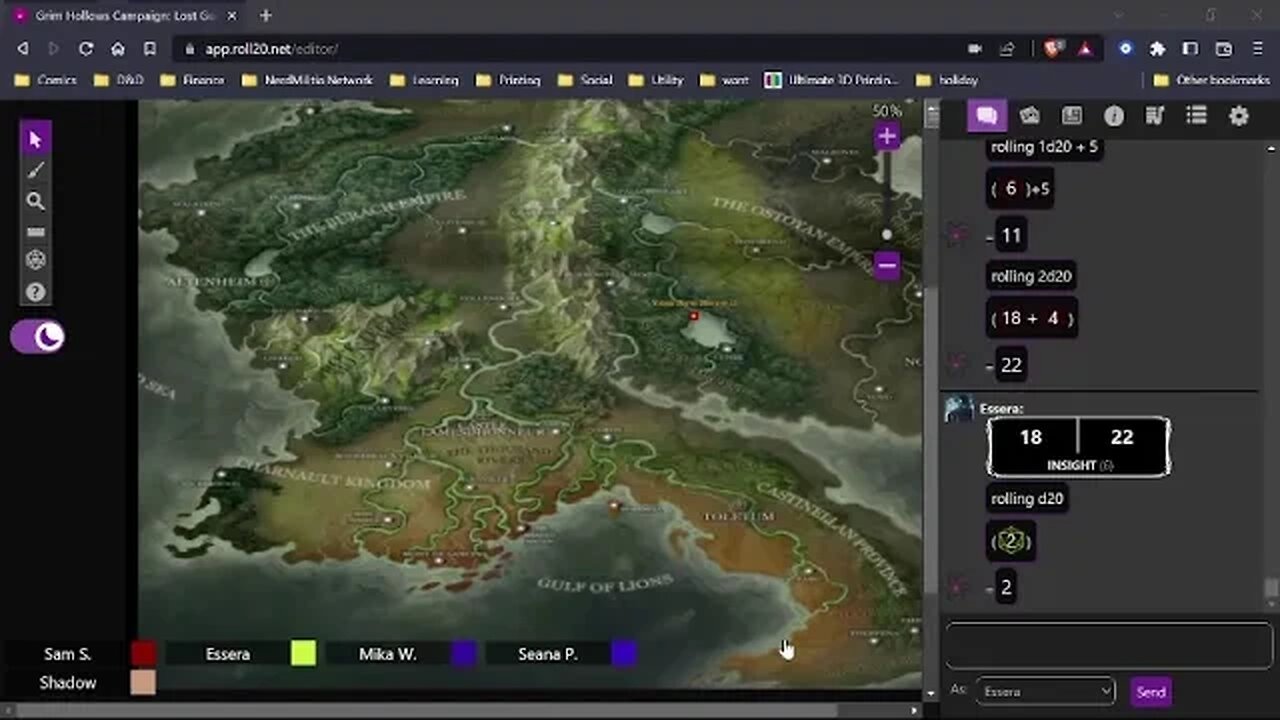Click the red map marker token

coord(694,316)
